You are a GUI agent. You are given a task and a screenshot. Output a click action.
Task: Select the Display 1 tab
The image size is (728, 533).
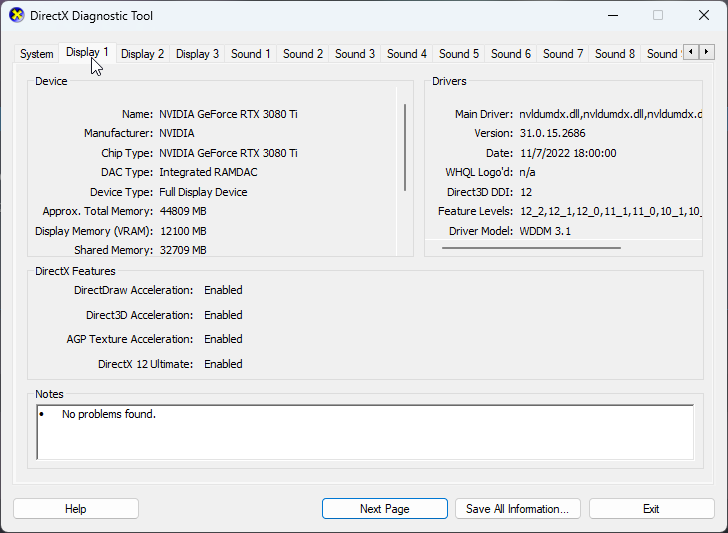87,52
